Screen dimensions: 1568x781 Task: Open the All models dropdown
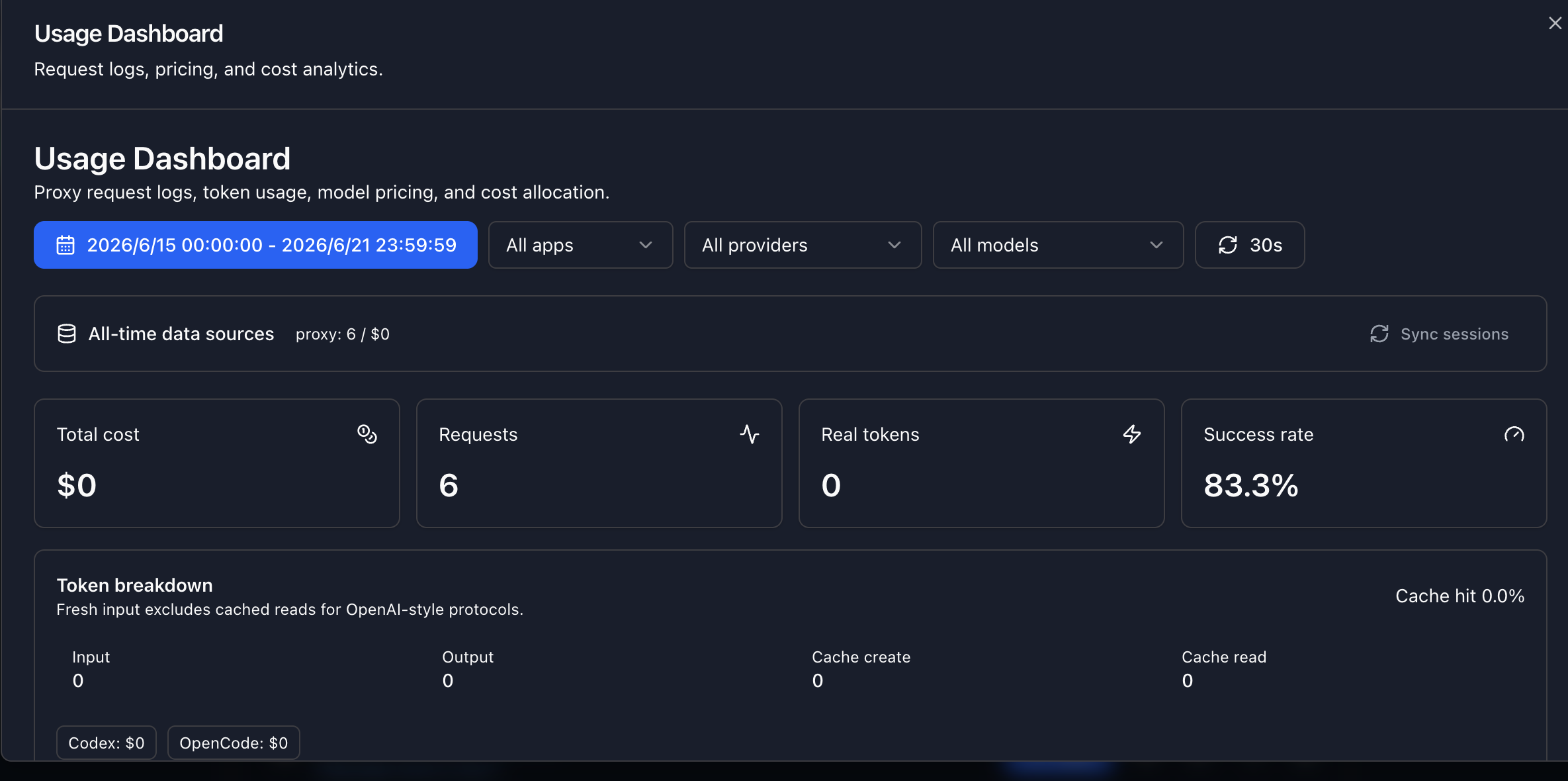tap(1058, 245)
